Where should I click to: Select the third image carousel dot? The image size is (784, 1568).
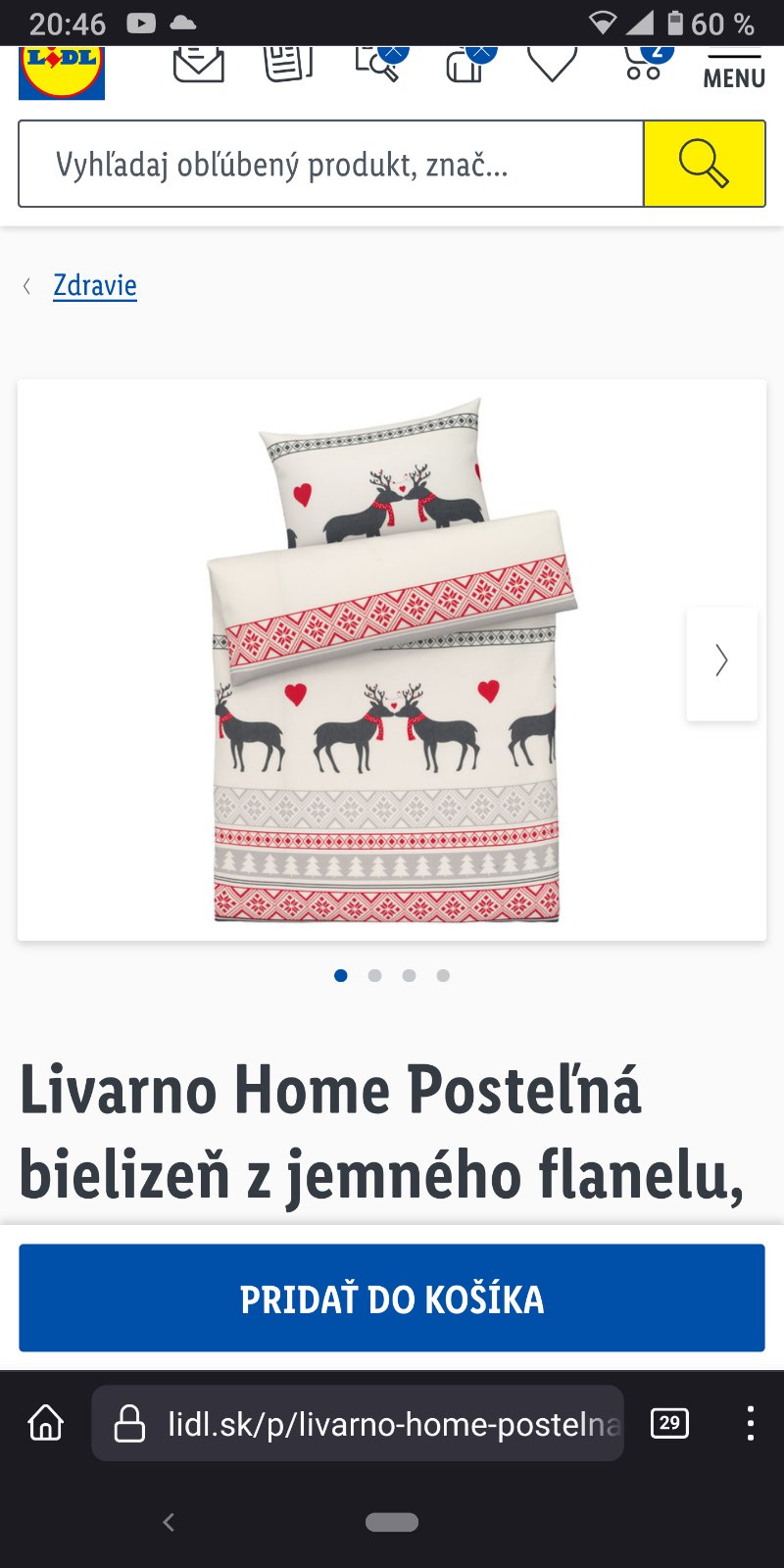click(x=409, y=975)
